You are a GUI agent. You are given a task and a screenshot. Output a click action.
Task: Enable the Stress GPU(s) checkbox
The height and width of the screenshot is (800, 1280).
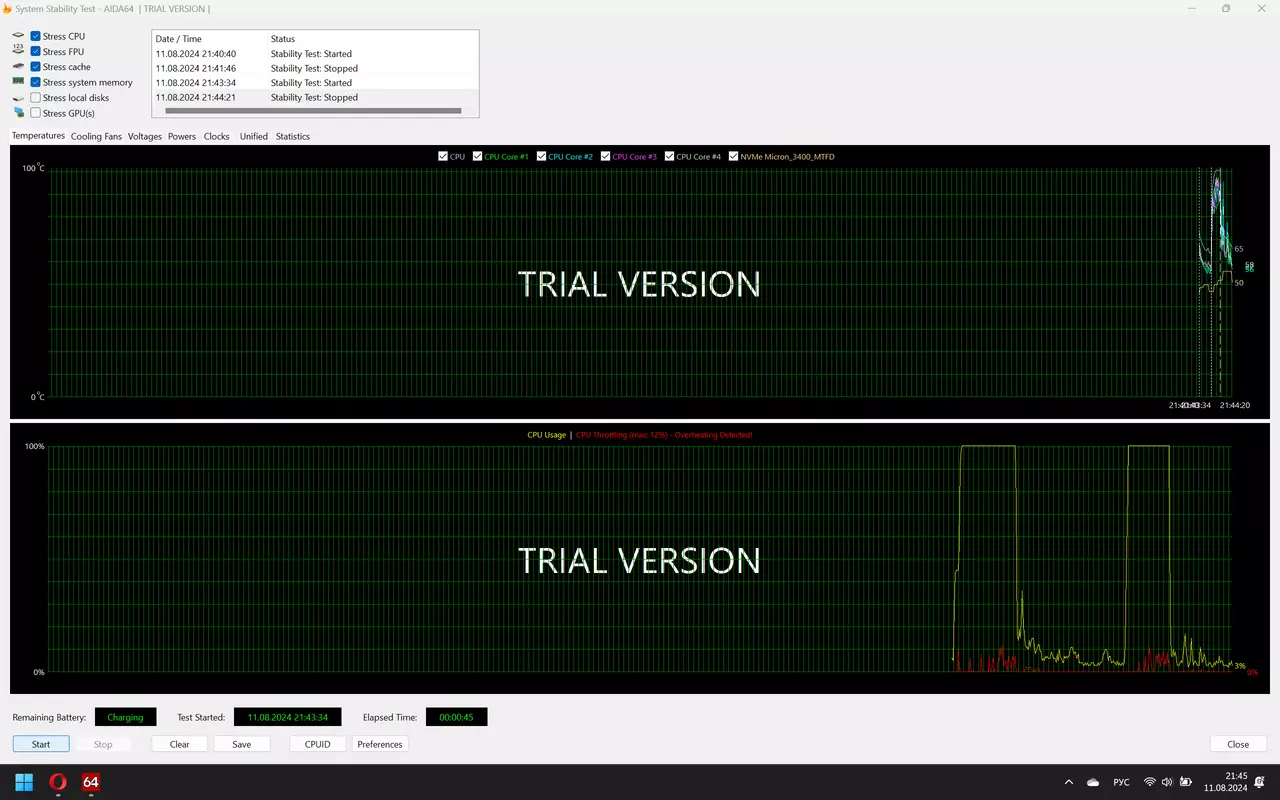(36, 113)
